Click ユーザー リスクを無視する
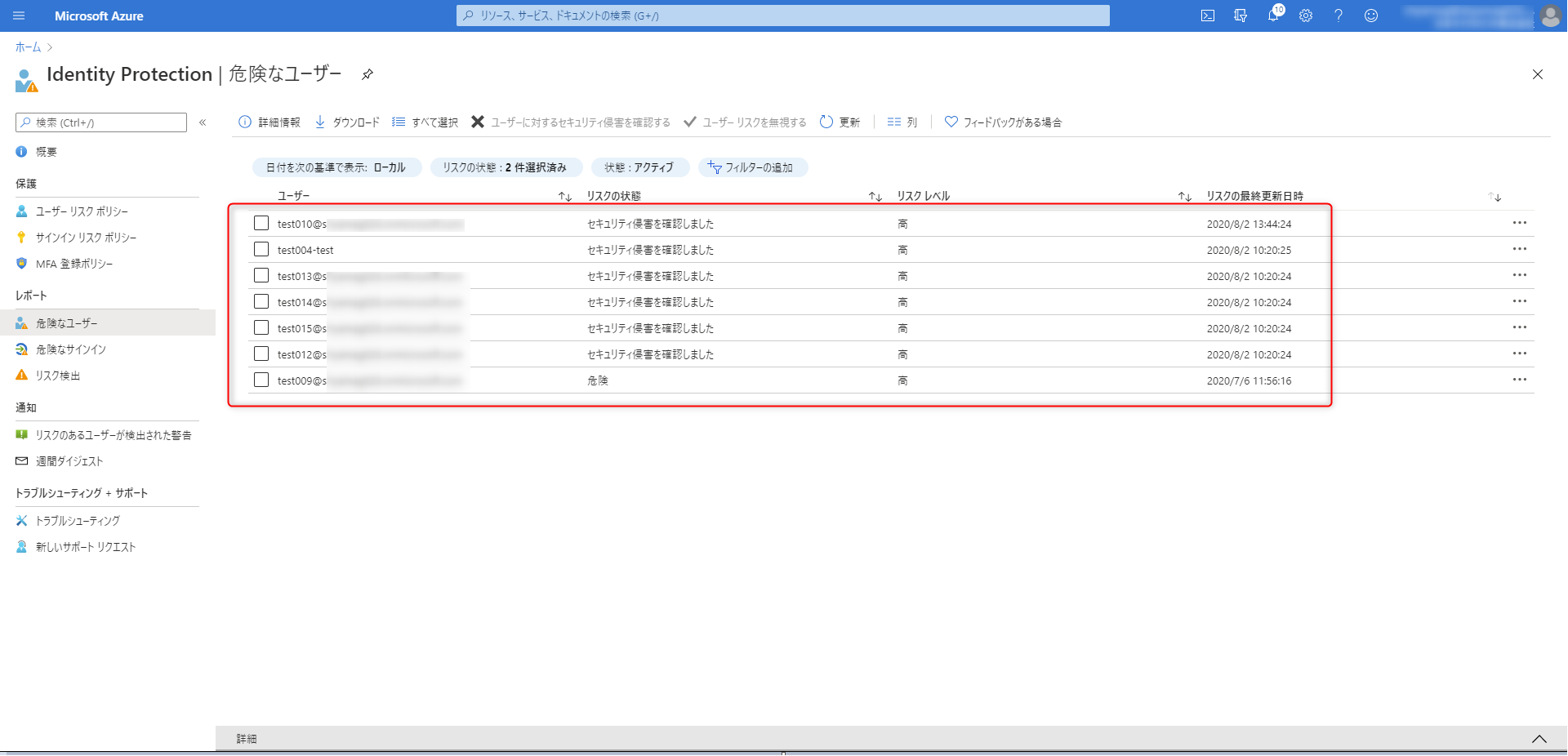This screenshot has height=756, width=1568. click(745, 122)
